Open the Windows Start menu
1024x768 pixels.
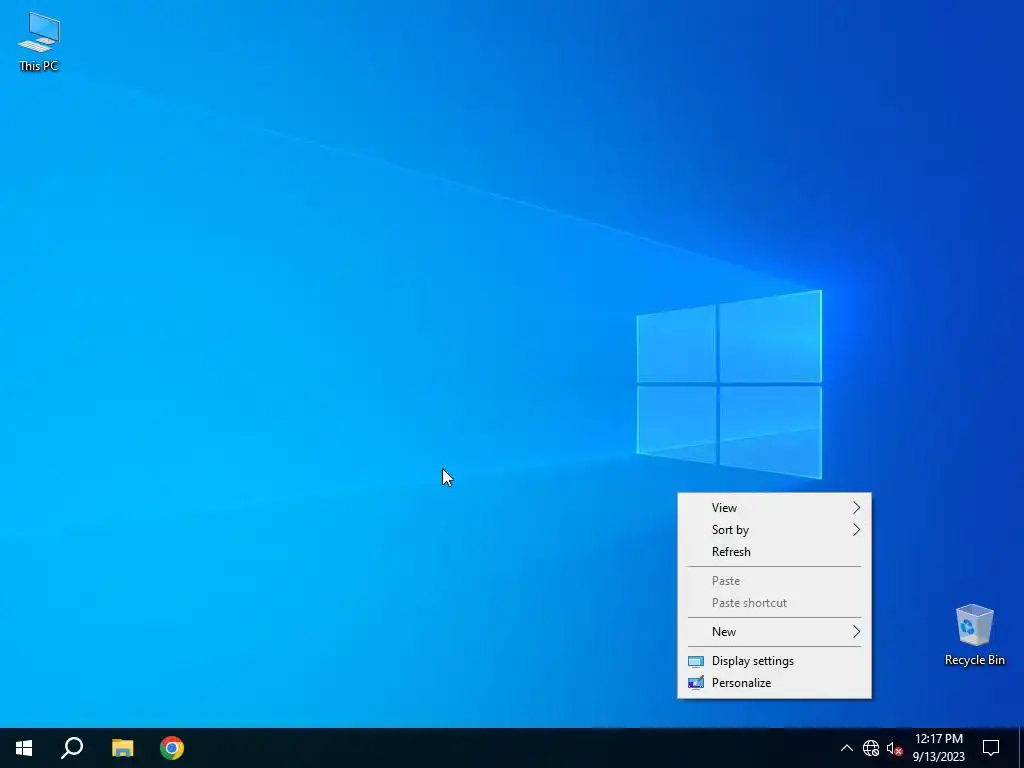point(24,748)
